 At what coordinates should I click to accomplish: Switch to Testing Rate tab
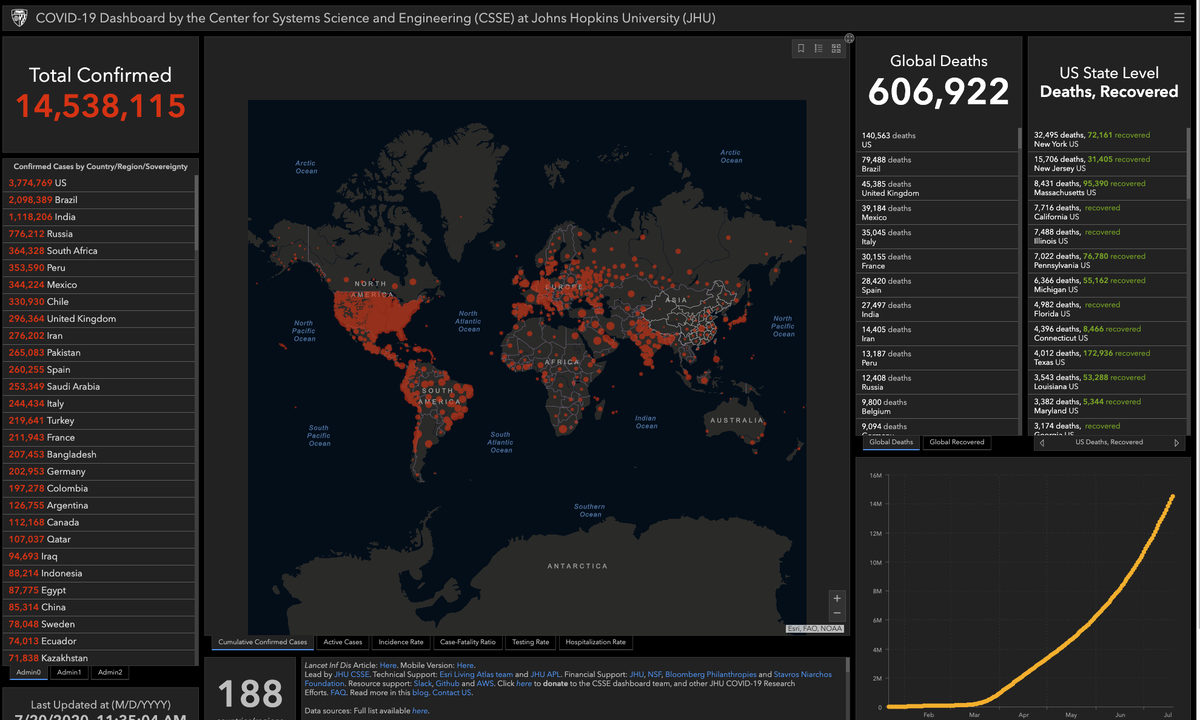(x=530, y=642)
